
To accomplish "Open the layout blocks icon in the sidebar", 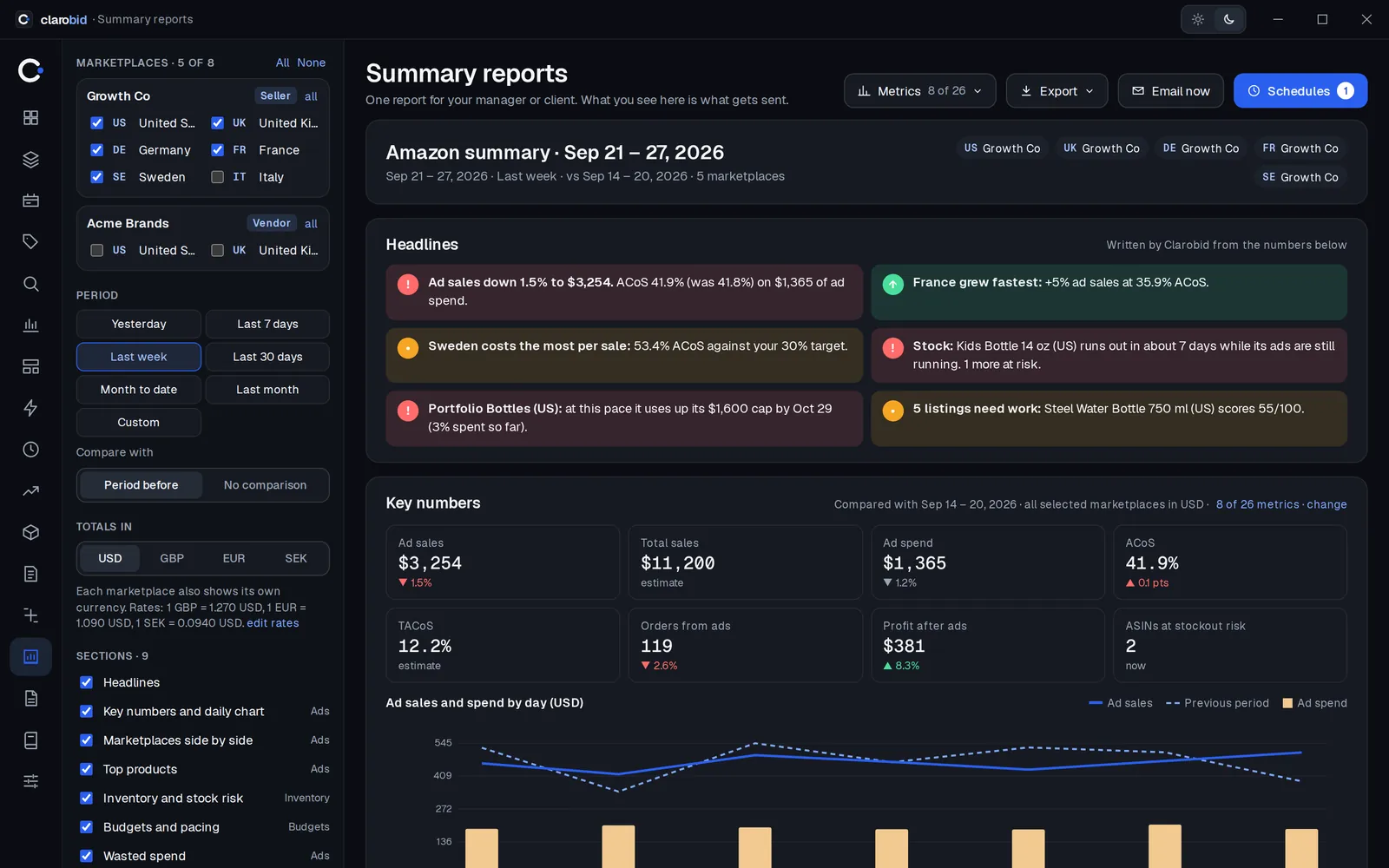I will (30, 366).
